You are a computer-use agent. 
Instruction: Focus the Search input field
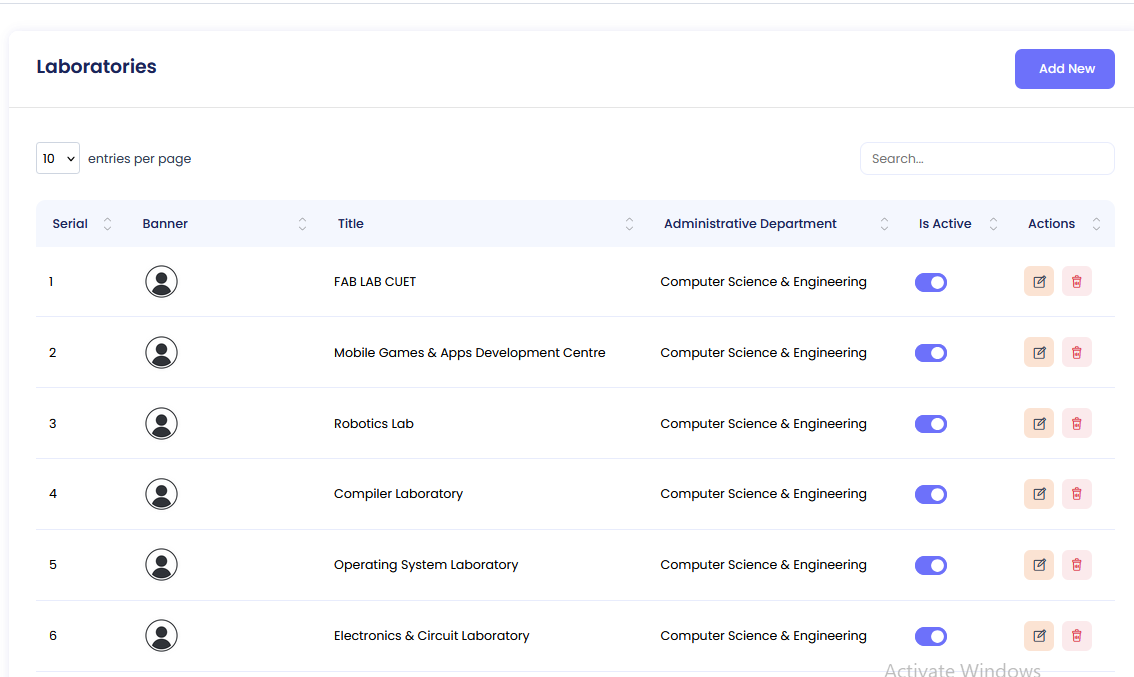[986, 158]
